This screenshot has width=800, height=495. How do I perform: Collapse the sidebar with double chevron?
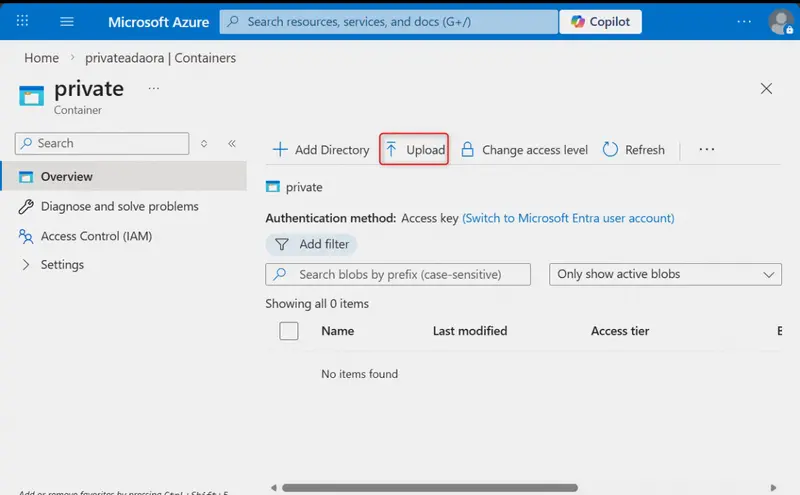tap(232, 143)
